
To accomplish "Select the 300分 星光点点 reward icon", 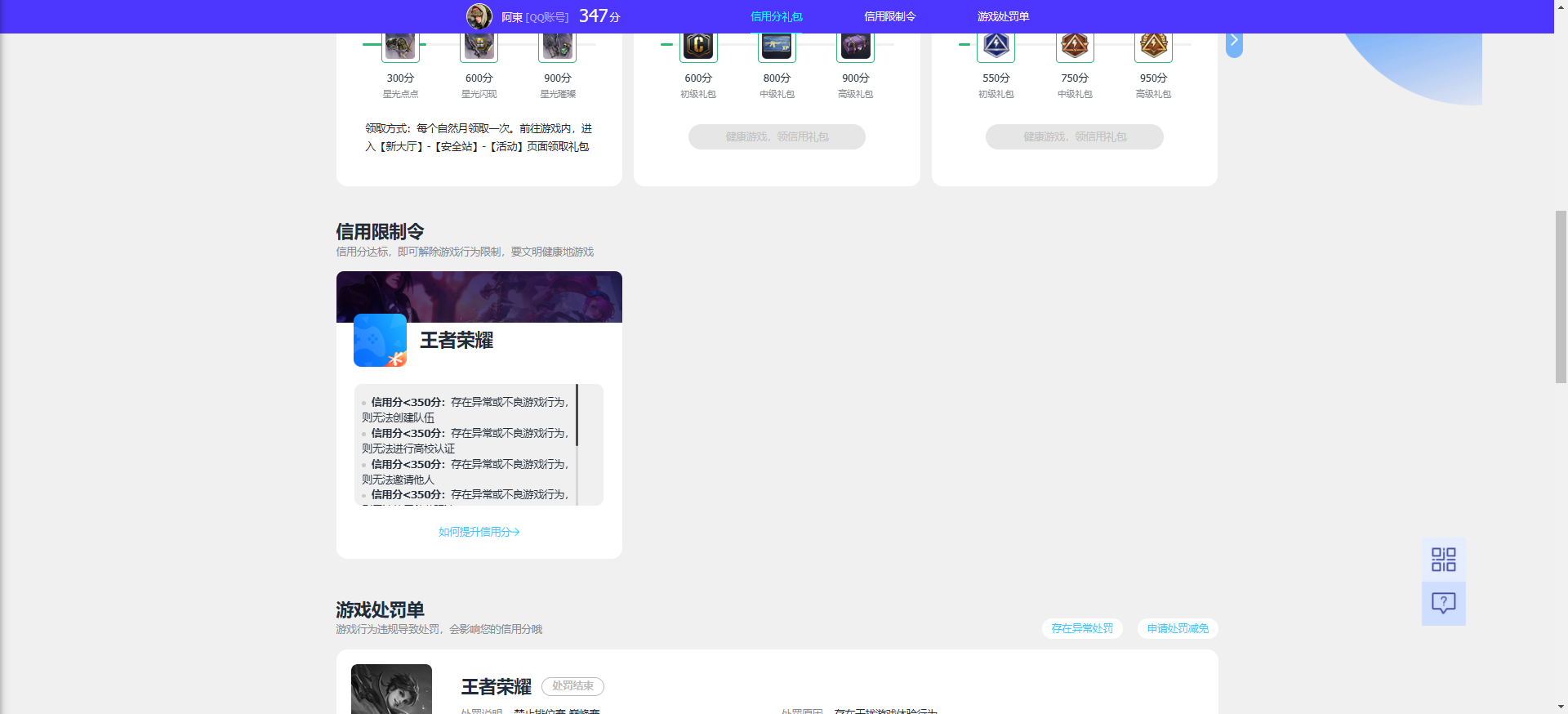I will pos(400,47).
